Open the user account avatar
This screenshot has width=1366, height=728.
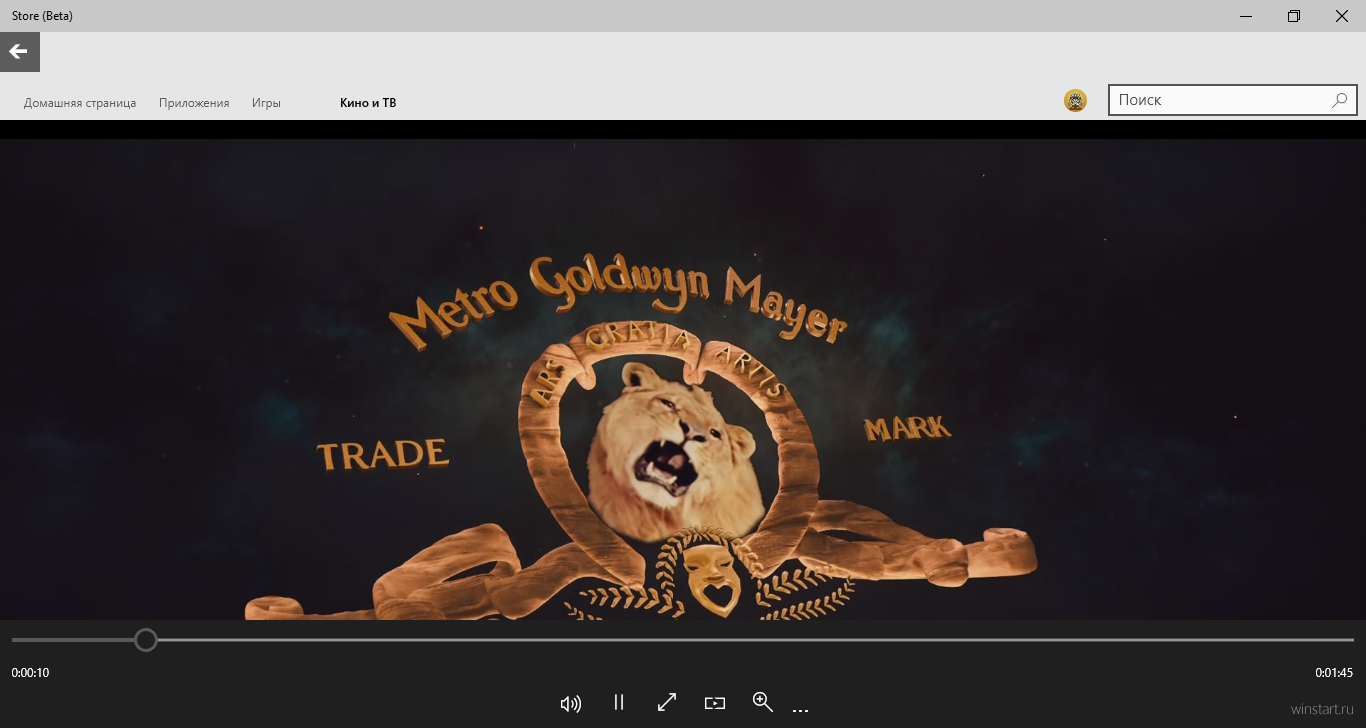pyautogui.click(x=1075, y=100)
